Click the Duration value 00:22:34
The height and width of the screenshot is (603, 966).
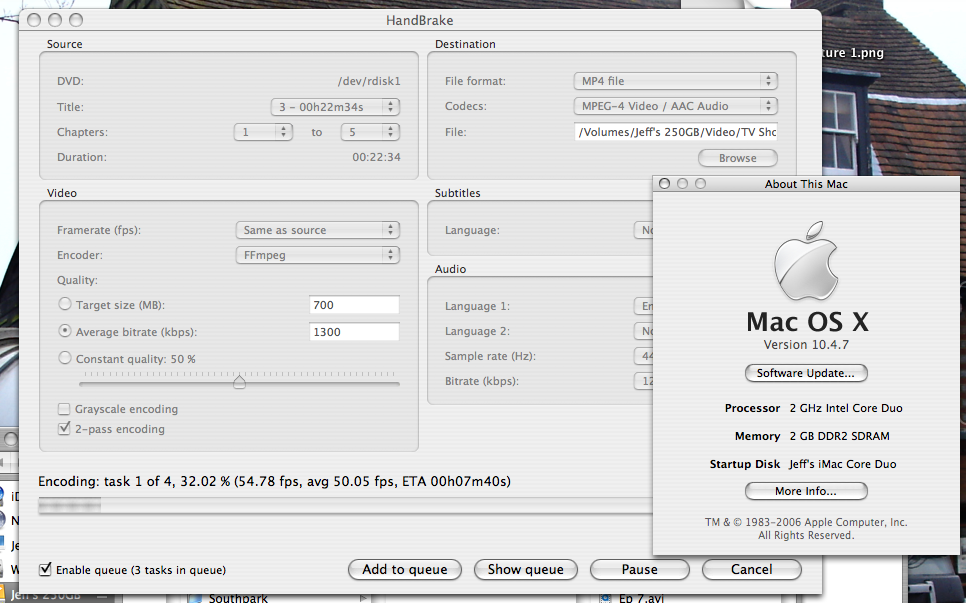(376, 157)
